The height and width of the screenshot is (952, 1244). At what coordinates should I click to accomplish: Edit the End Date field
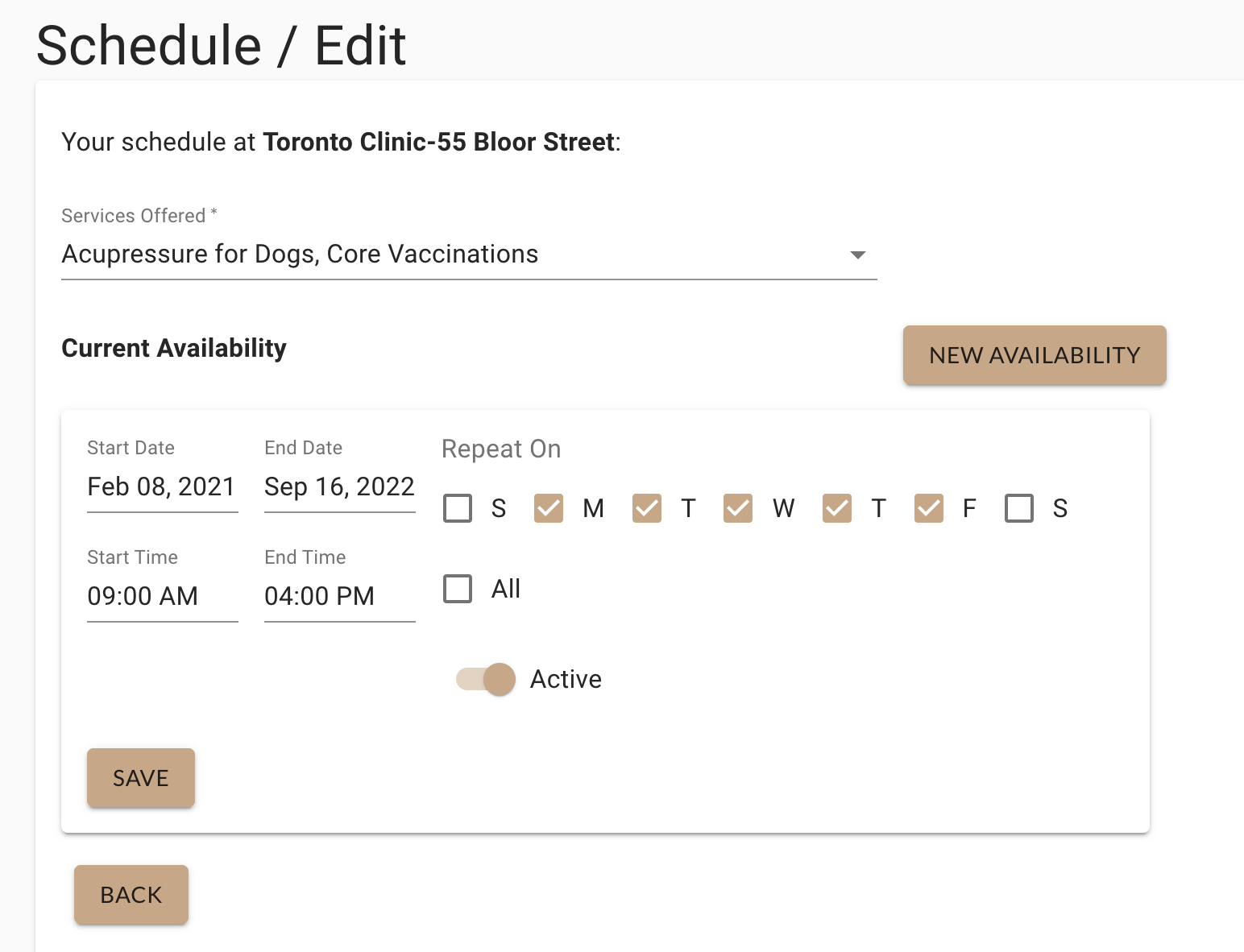(x=339, y=487)
